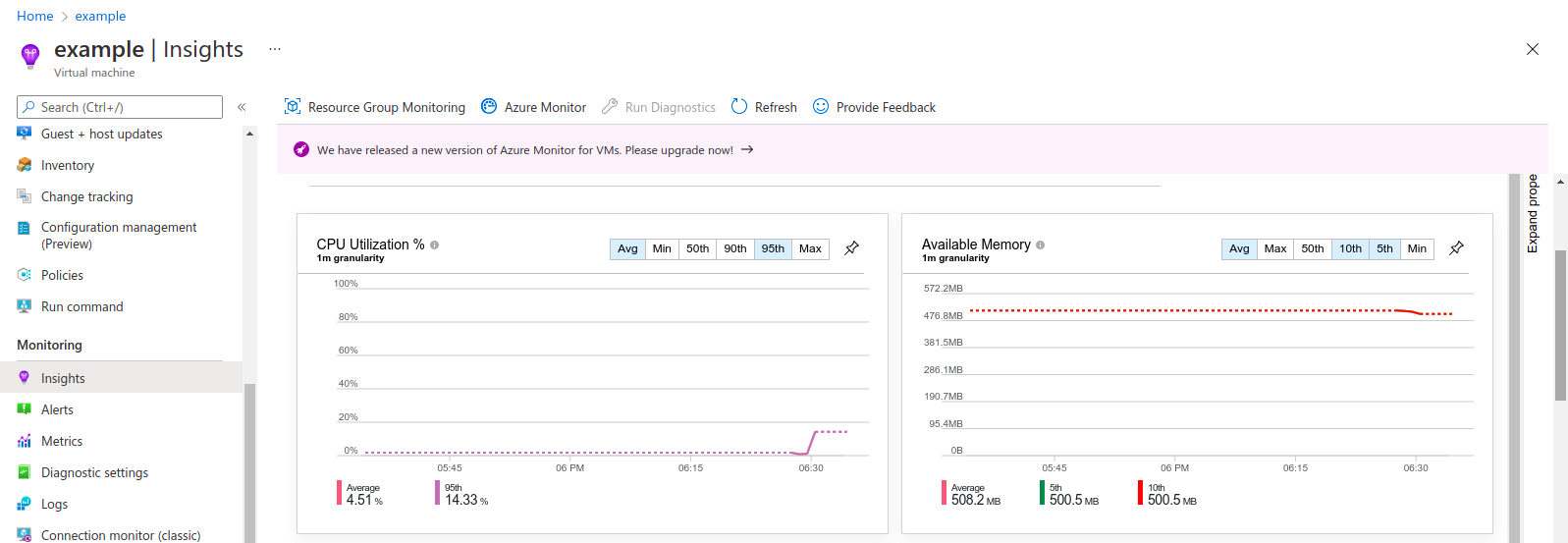1568x543 pixels.
Task: Pin the Available Memory chart
Action: [1456, 248]
